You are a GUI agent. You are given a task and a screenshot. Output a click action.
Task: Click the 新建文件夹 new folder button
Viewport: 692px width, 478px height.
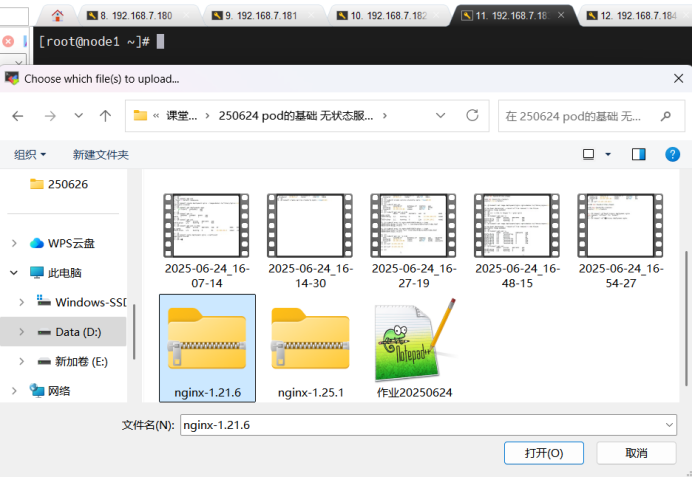pos(100,155)
